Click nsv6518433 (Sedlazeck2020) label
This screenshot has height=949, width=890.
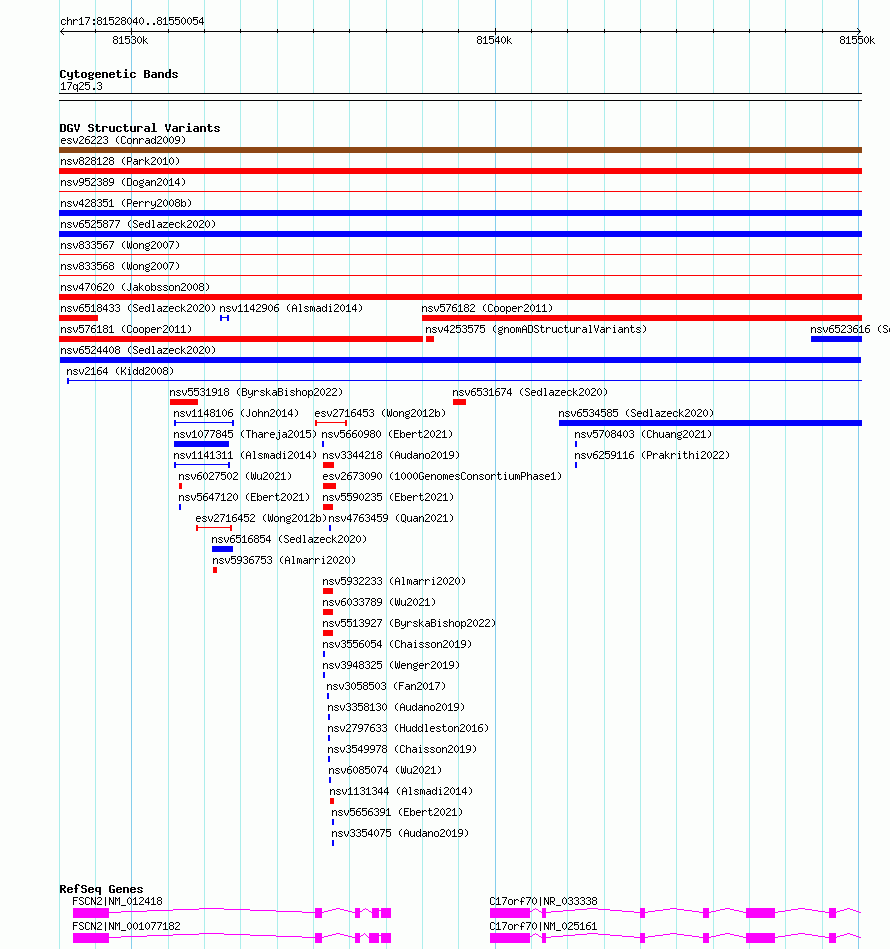tap(138, 309)
